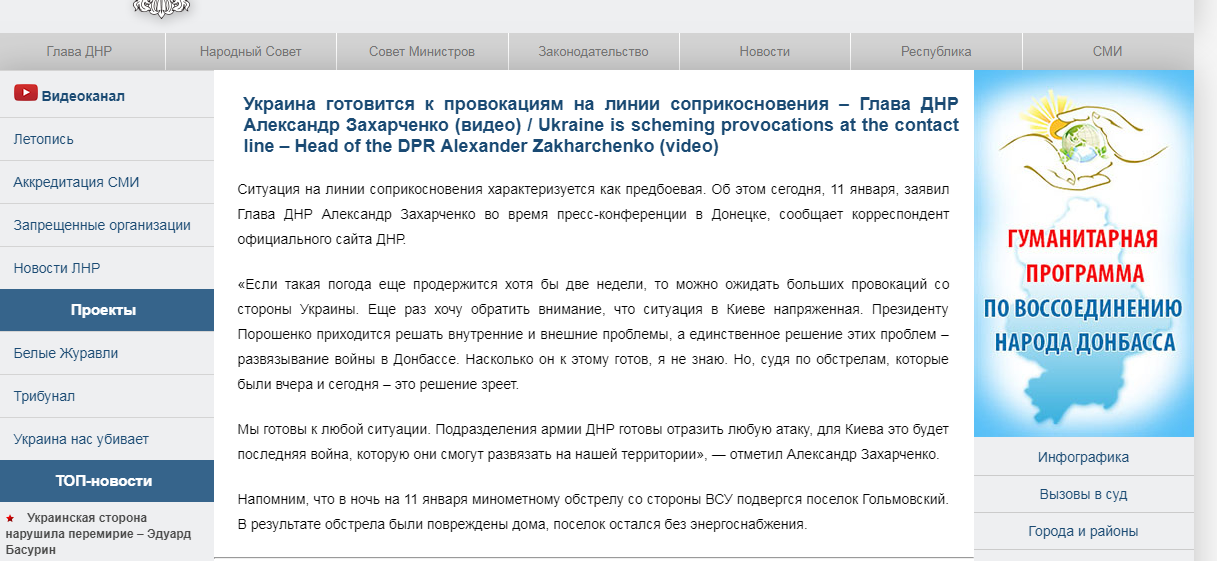Image resolution: width=1217 pixels, height=561 pixels.
Task: Open Украина нас убивает link
Action: (x=81, y=439)
